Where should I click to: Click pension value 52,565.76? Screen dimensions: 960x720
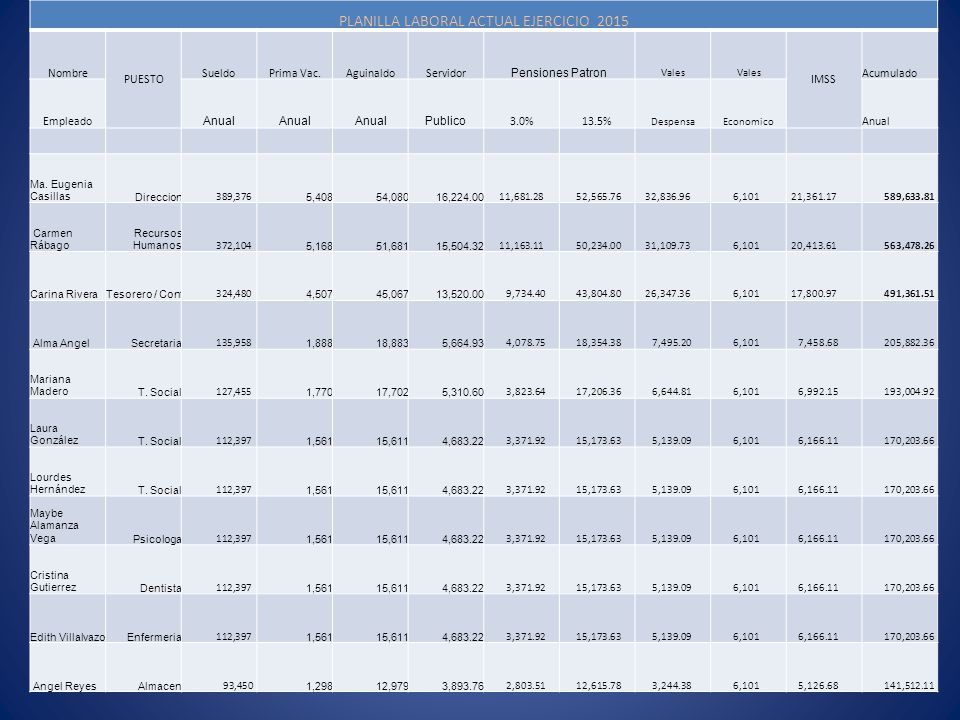point(598,197)
